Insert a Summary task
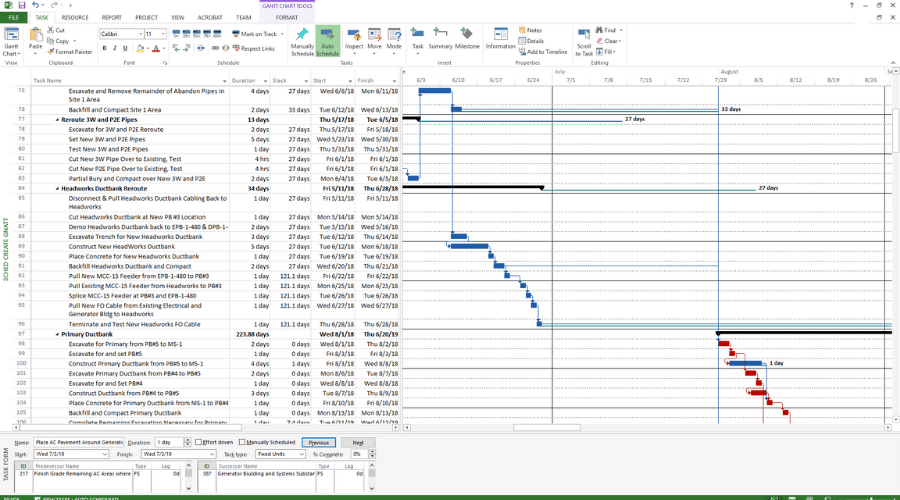Viewport: 900px width, 500px height. point(440,38)
